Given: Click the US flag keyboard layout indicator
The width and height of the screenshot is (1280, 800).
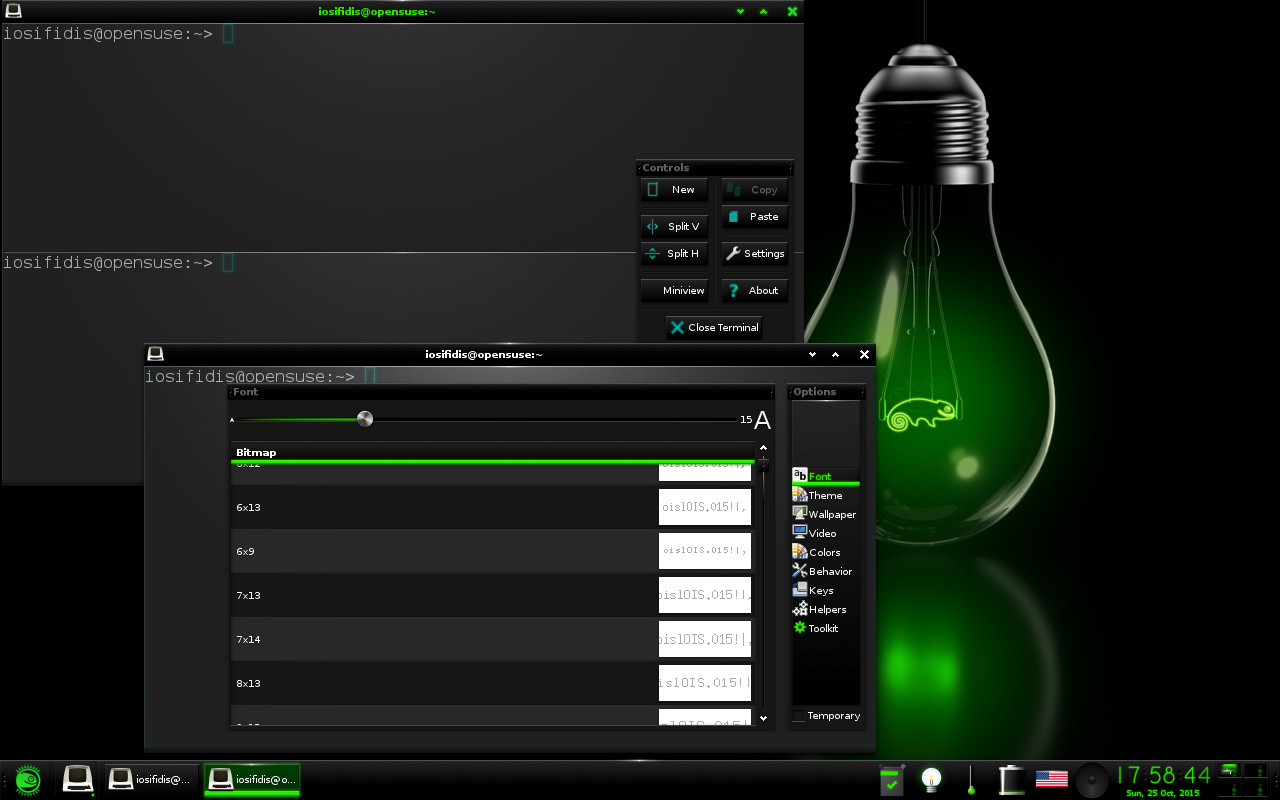Looking at the screenshot, I should [1051, 779].
